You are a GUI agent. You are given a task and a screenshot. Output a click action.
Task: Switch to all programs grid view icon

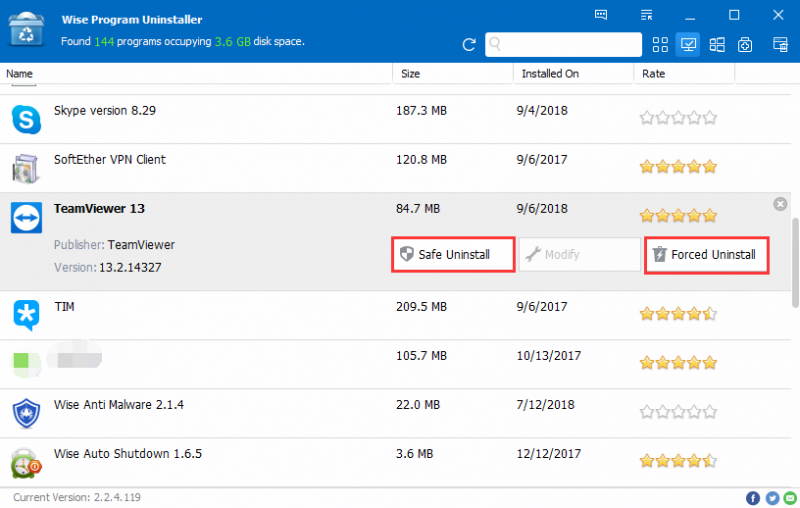point(660,45)
